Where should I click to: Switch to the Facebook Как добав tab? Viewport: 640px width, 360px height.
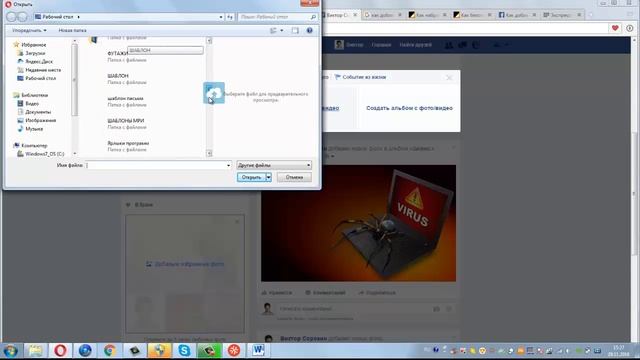click(x=517, y=15)
